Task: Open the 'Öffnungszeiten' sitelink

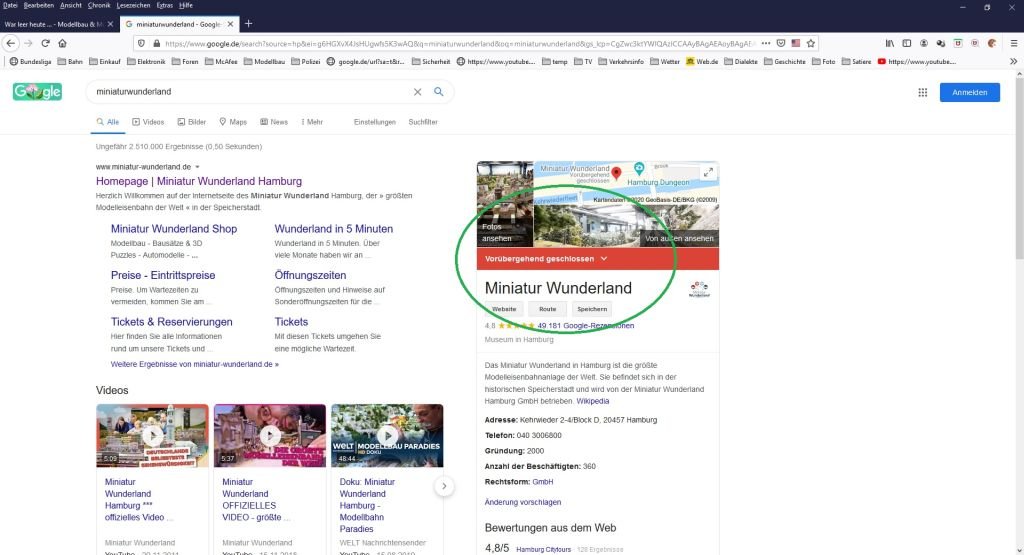Action: (310, 275)
